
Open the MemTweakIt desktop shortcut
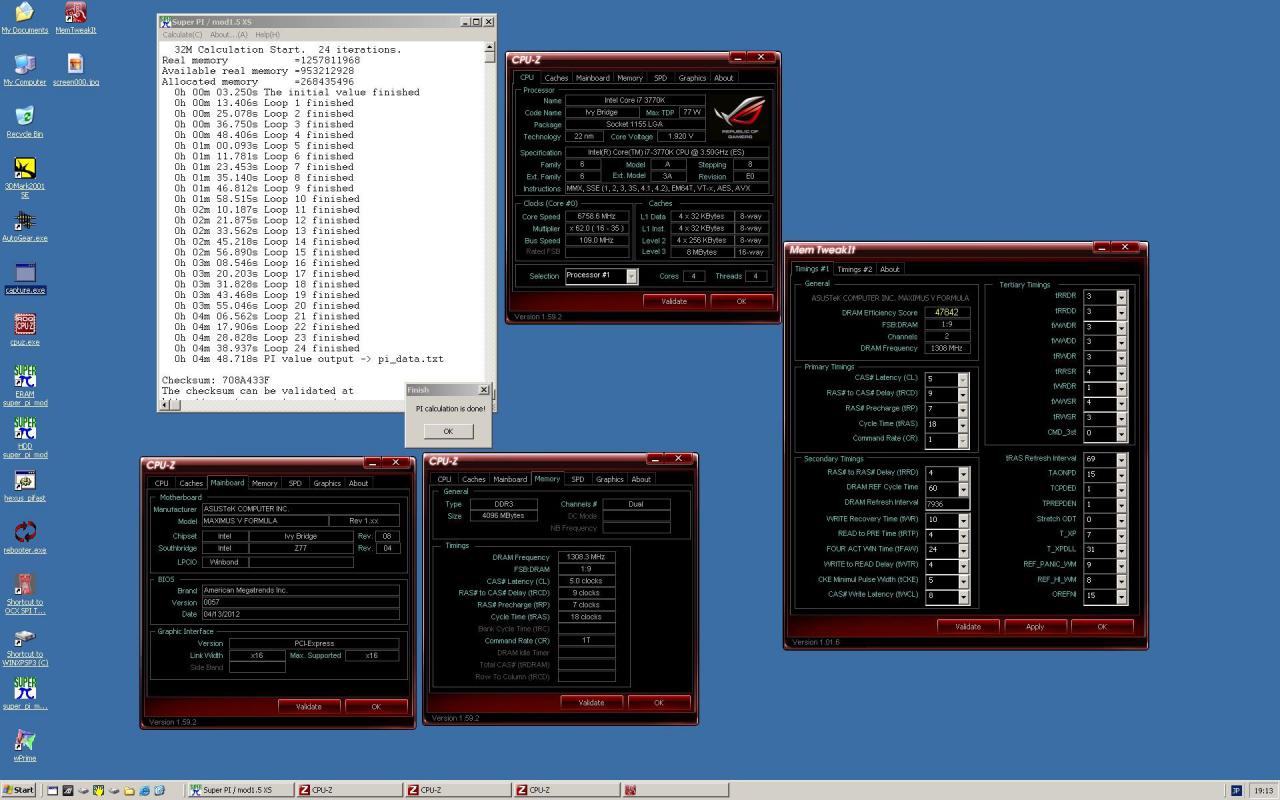(76, 17)
